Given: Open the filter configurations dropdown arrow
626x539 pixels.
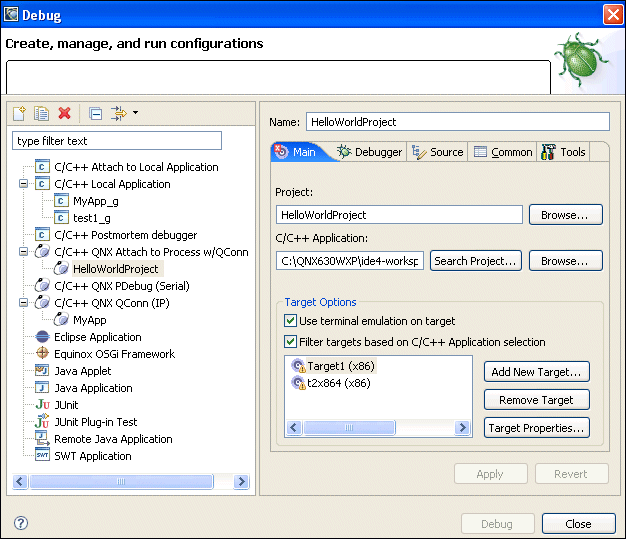Looking at the screenshot, I should coord(135,113).
